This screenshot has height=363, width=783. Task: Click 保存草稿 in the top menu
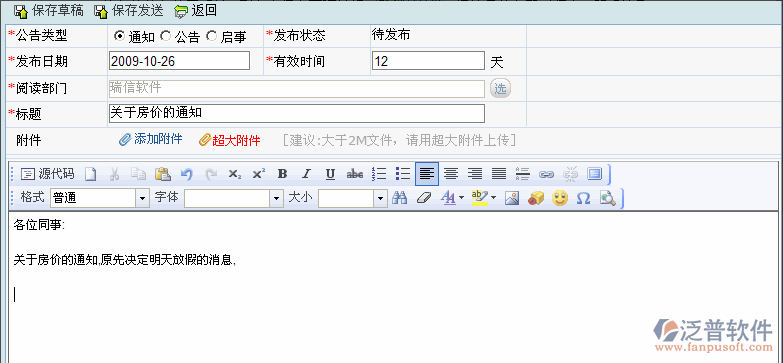coord(48,10)
